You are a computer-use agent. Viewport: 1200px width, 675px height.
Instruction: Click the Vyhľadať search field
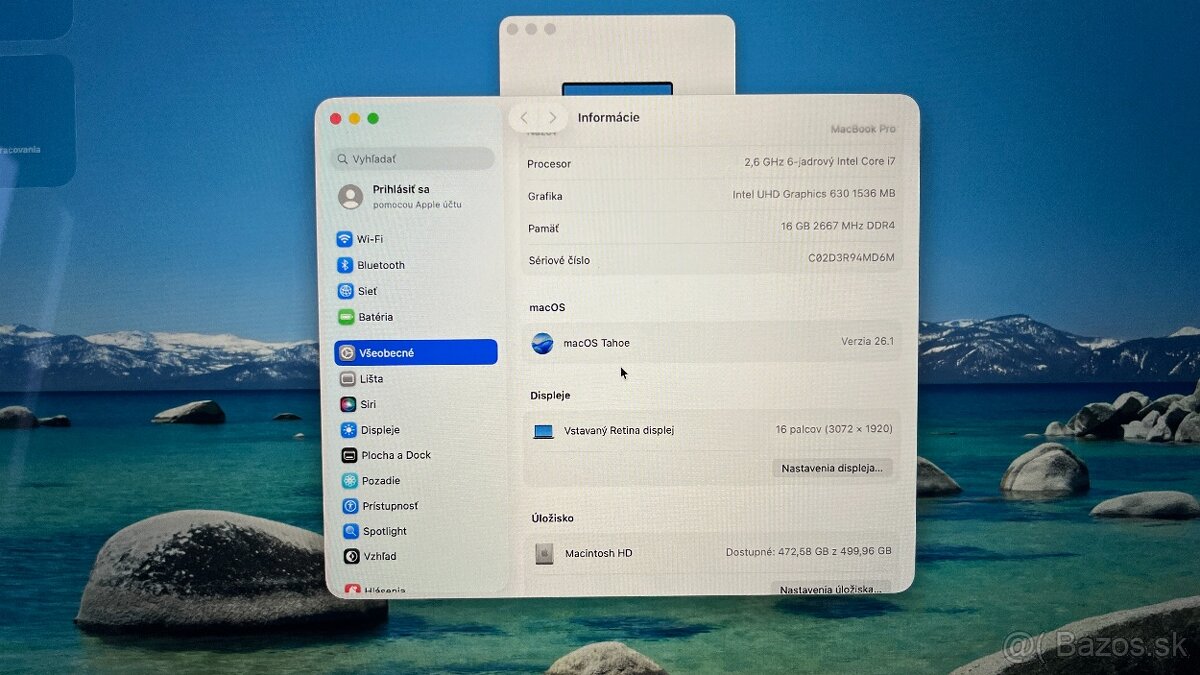click(413, 159)
